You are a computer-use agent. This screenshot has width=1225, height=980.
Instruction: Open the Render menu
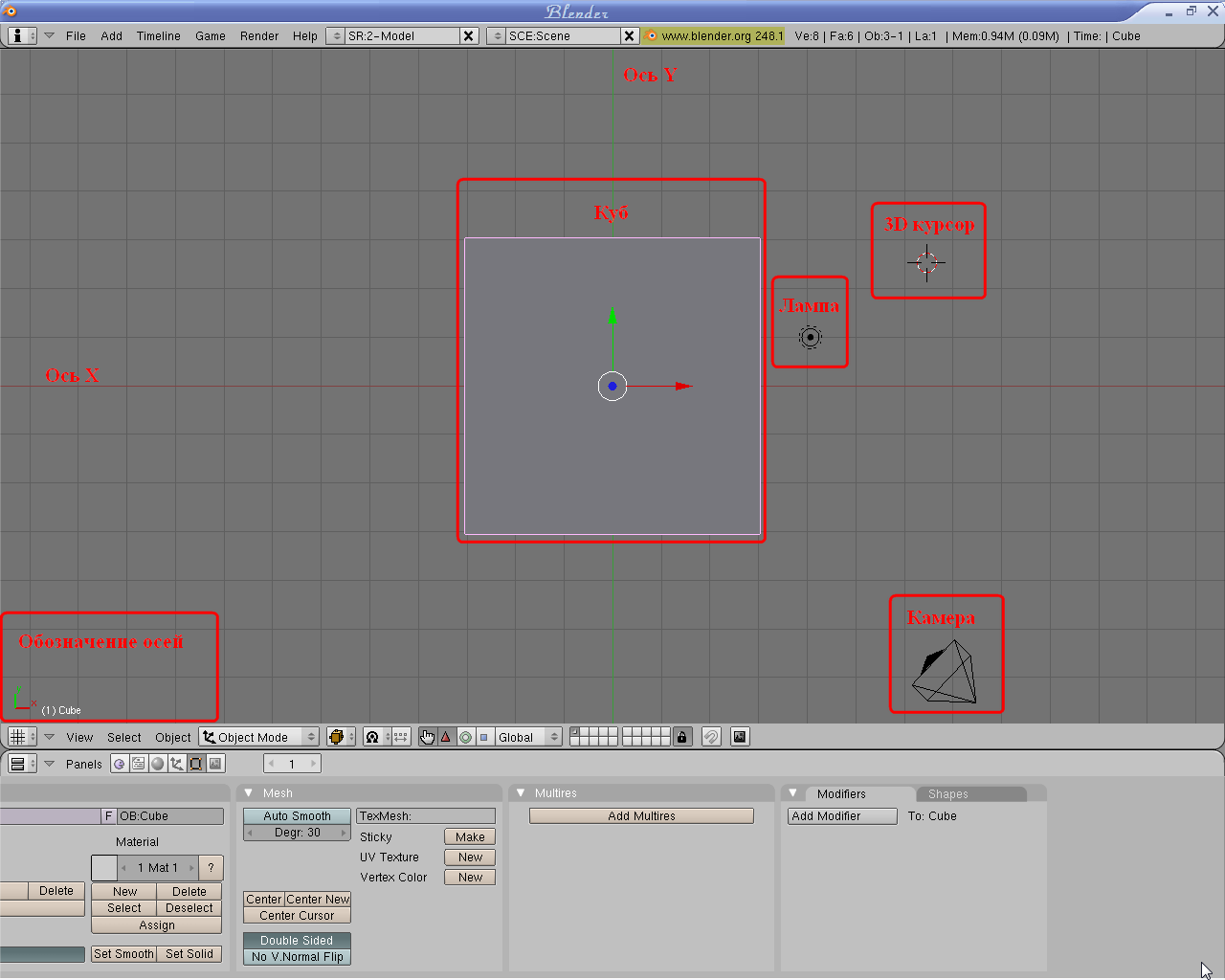258,36
